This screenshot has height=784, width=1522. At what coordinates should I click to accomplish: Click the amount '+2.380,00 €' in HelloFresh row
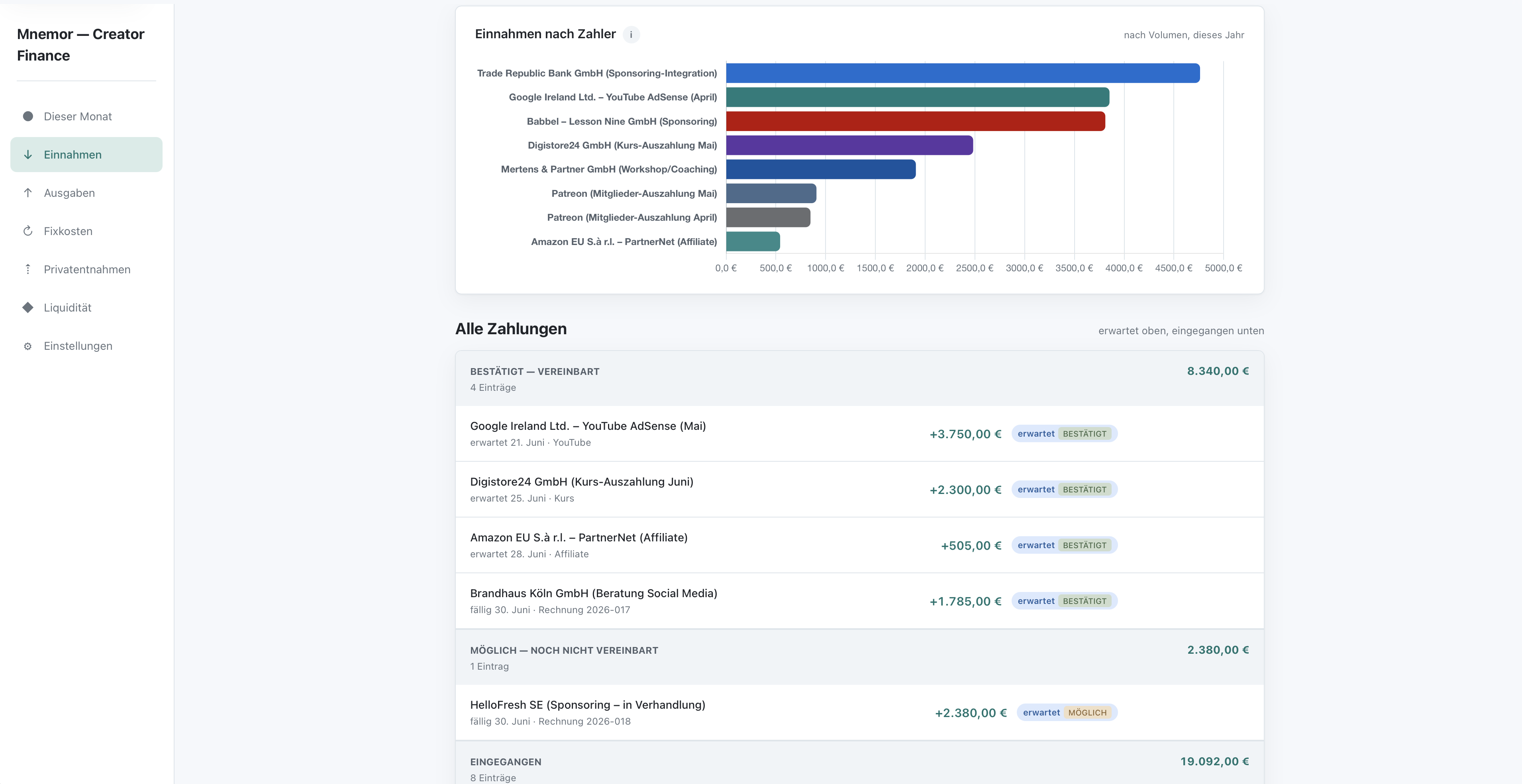pos(971,713)
